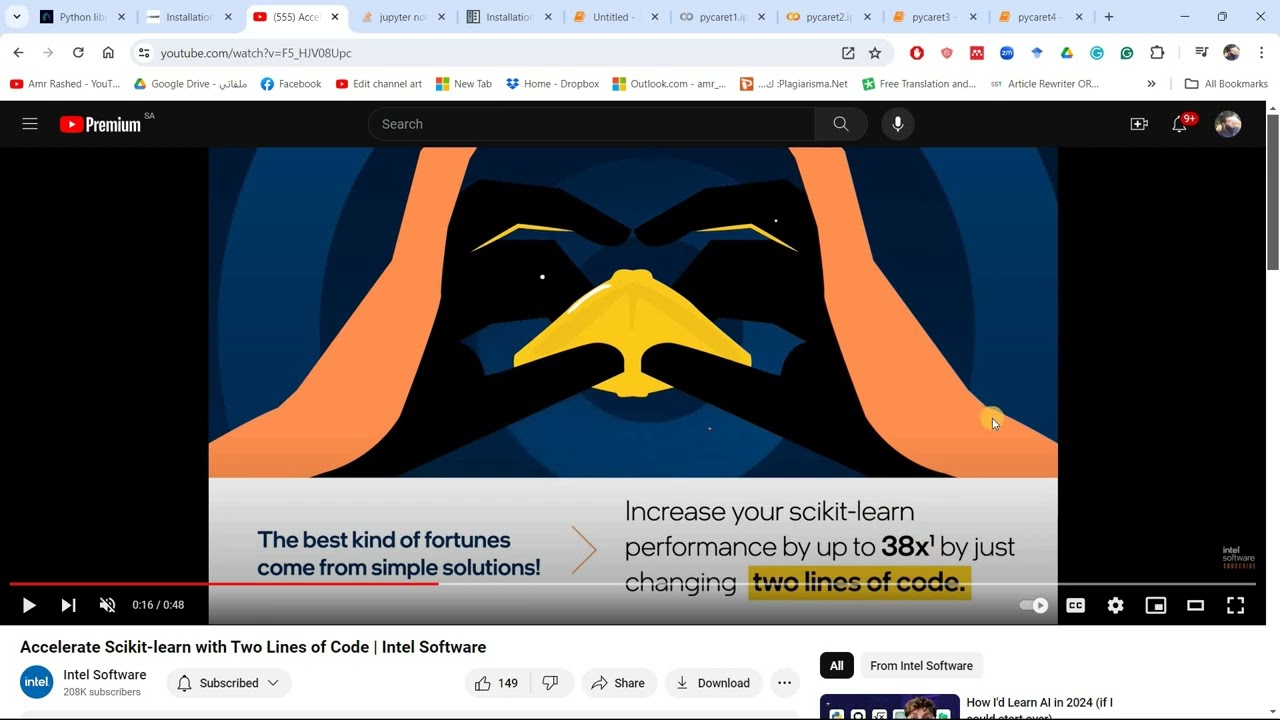The width and height of the screenshot is (1280, 720).
Task: Toggle the autoplay switch
Action: pyautogui.click(x=1034, y=605)
